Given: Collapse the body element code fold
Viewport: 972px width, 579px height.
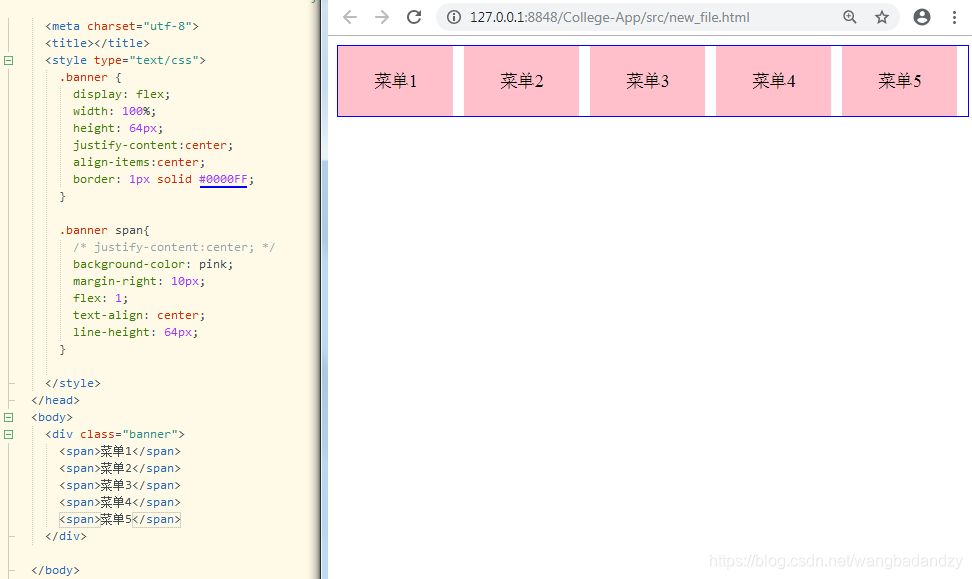Looking at the screenshot, I should point(8,417).
